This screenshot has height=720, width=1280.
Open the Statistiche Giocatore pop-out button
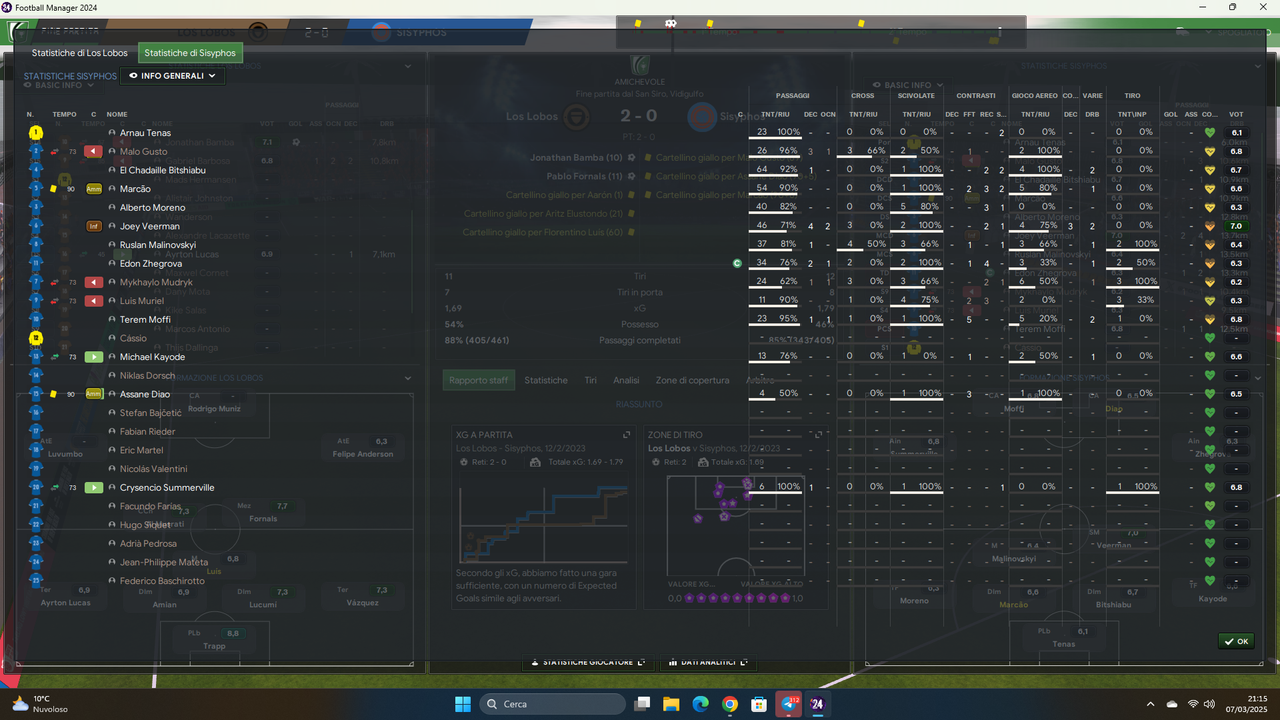tap(588, 662)
